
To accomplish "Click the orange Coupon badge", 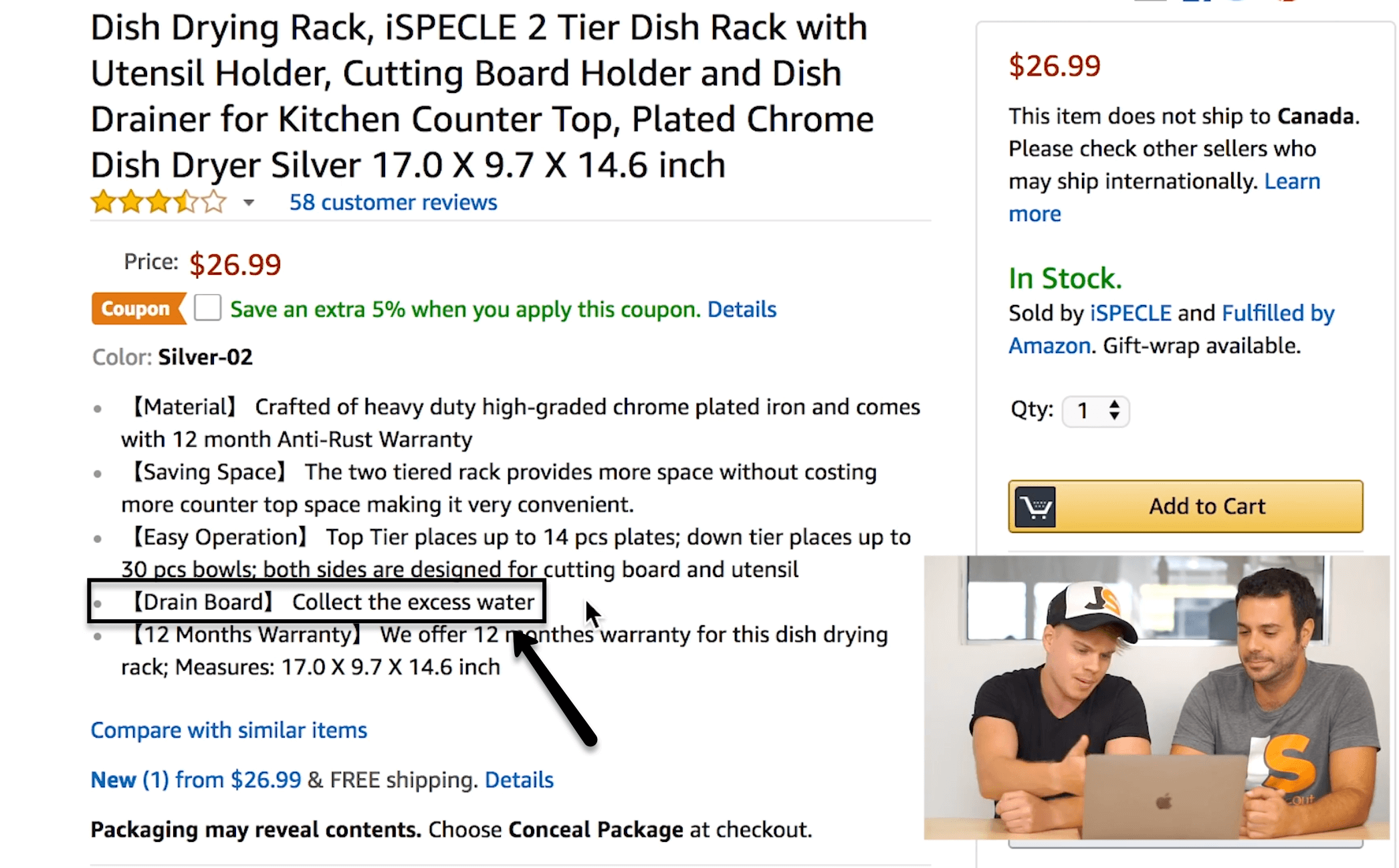I will pos(137,309).
